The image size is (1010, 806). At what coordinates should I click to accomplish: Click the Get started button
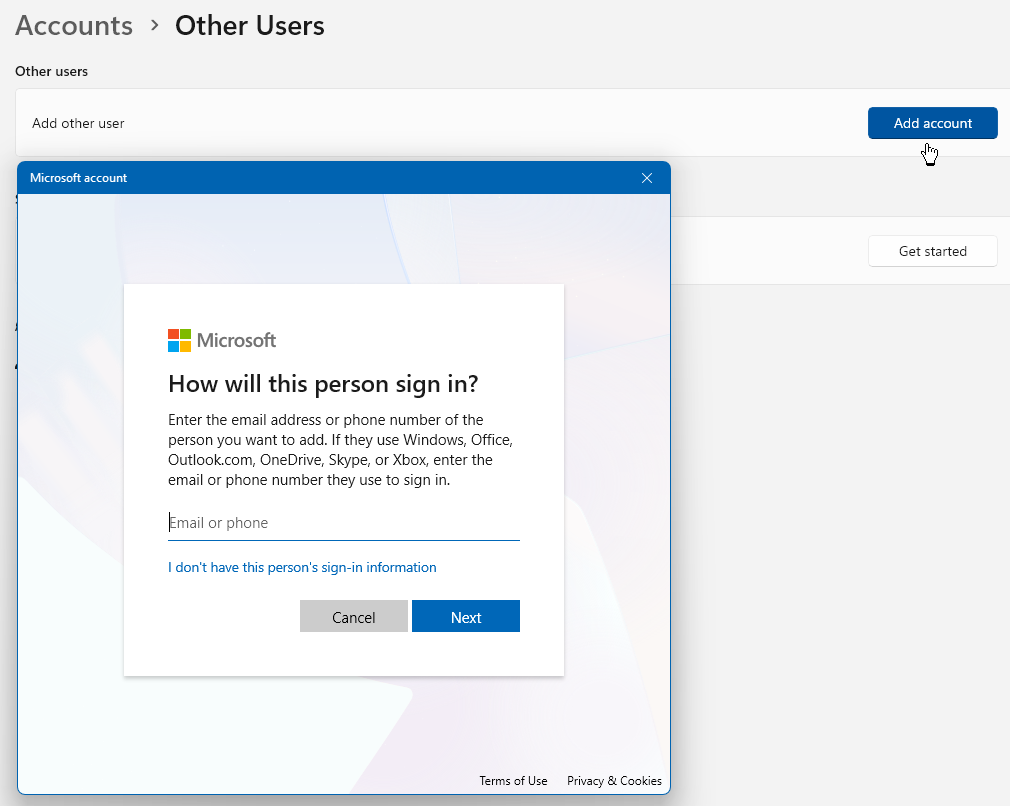932,251
